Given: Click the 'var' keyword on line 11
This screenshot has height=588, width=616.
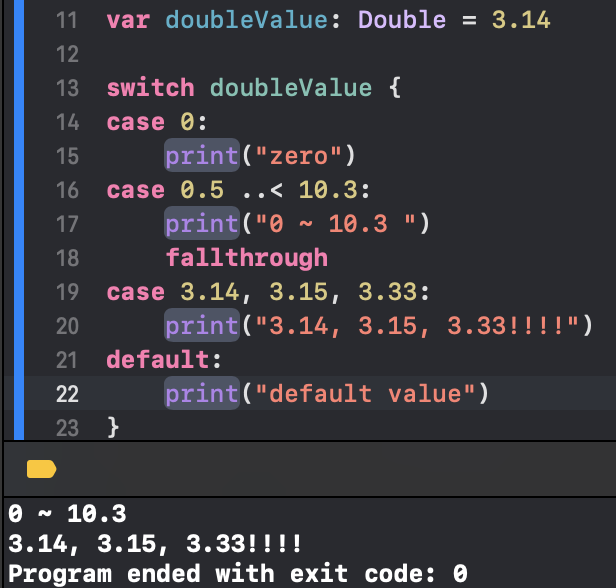Looking at the screenshot, I should pos(128,20).
